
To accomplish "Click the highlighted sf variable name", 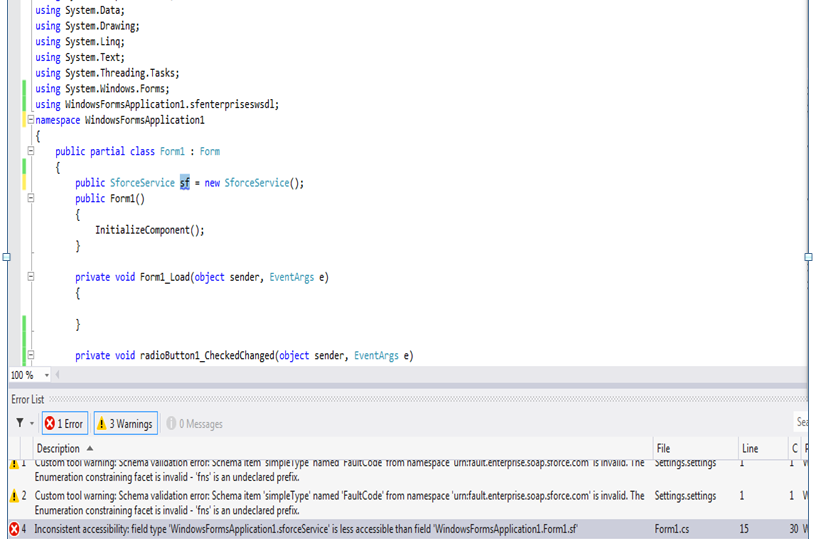I will pyautogui.click(x=185, y=182).
